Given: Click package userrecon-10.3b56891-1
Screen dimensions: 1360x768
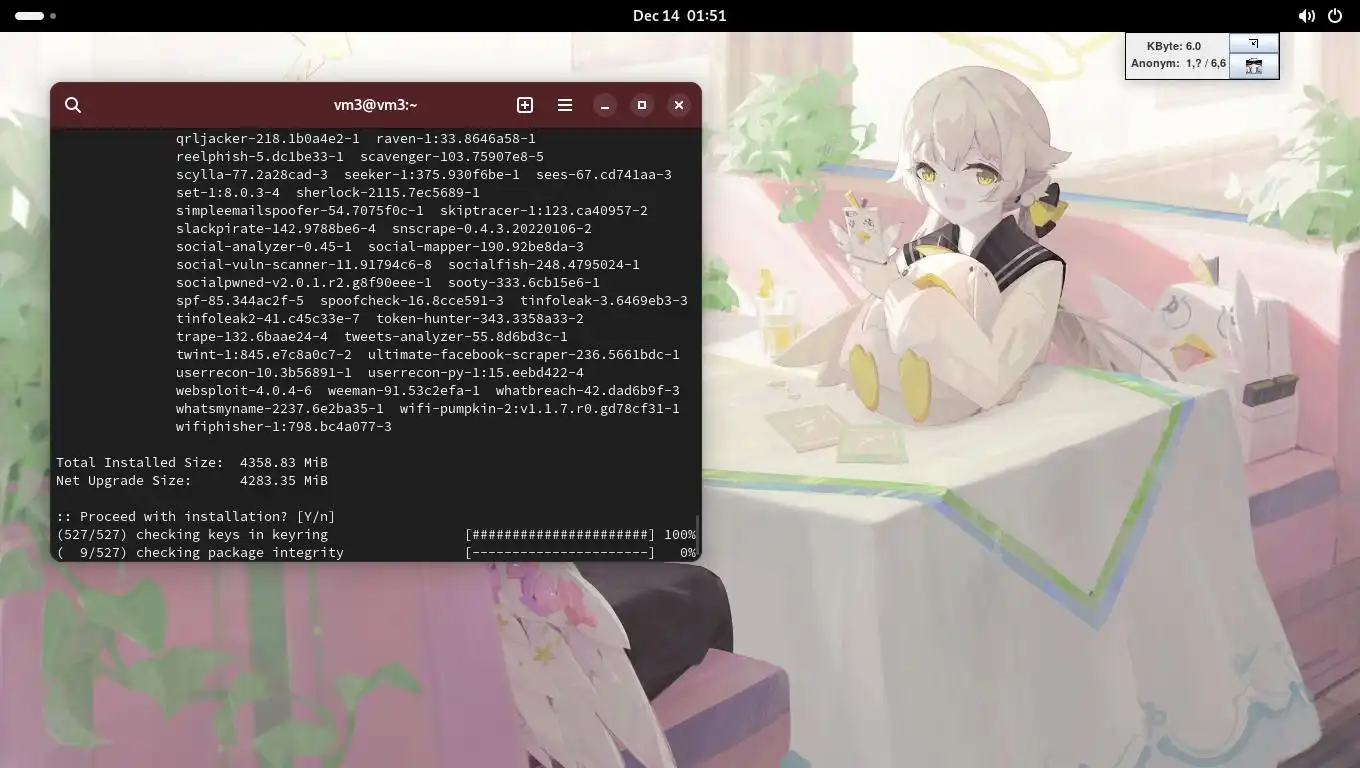Looking at the screenshot, I should 264,373.
